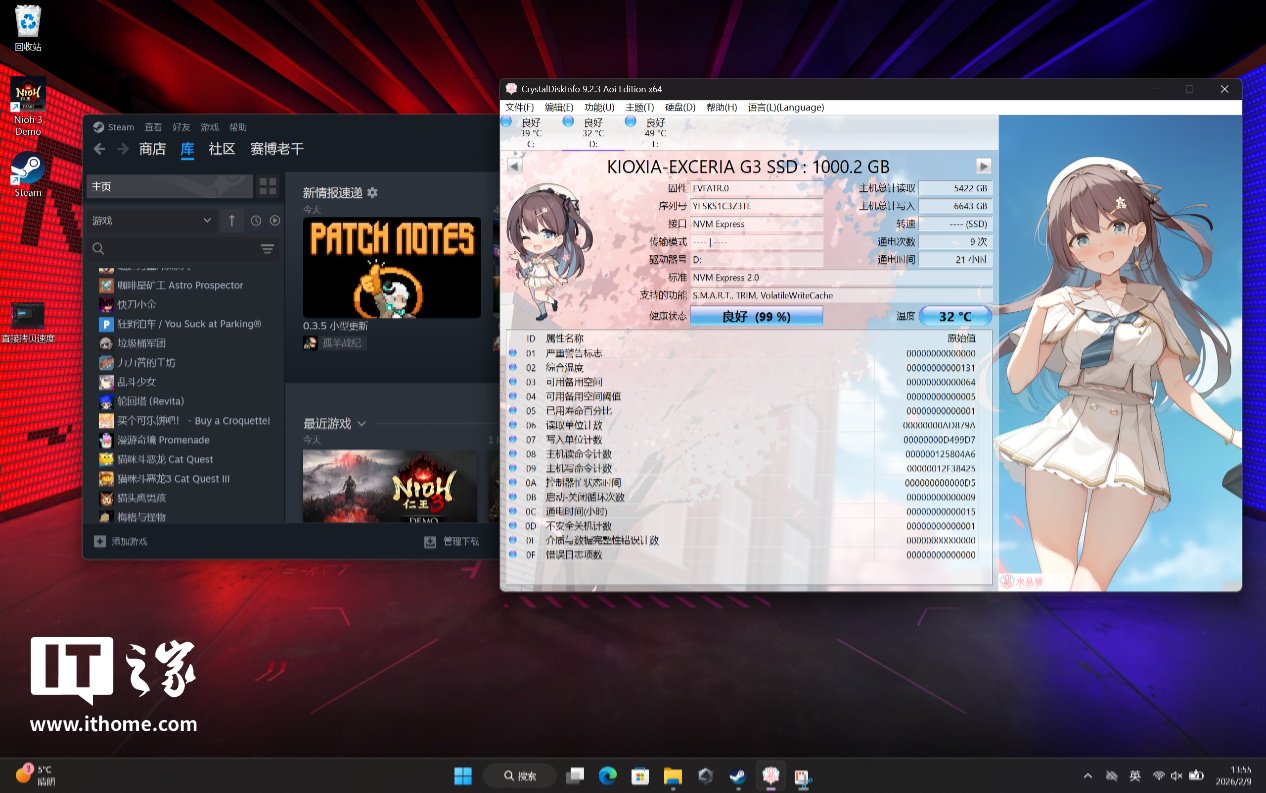Image resolution: width=1266 pixels, height=793 pixels.
Task: Open the Steam collections grid view icon
Action: [x=268, y=186]
